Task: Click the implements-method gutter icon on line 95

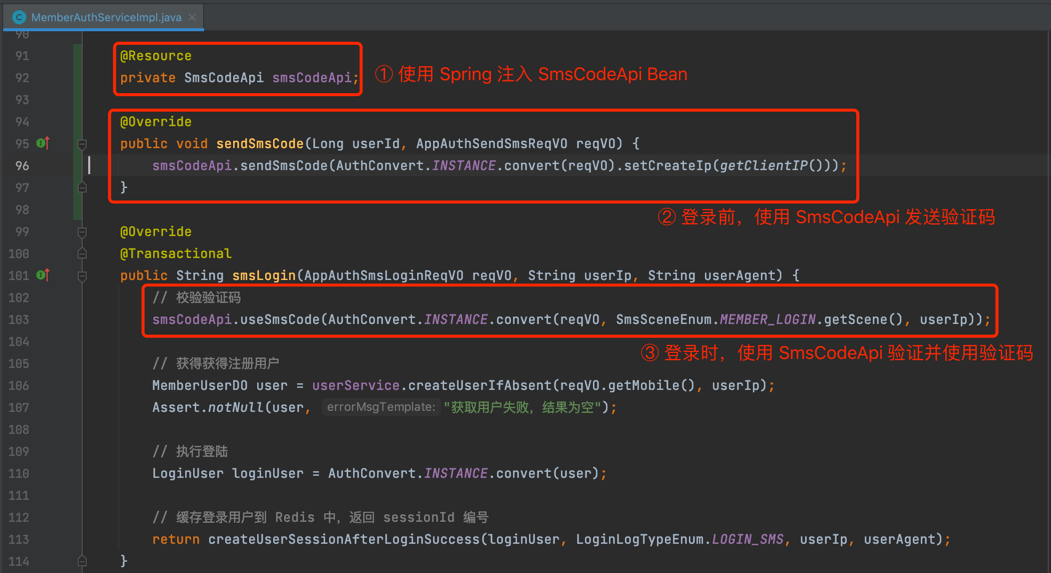Action: tap(43, 143)
